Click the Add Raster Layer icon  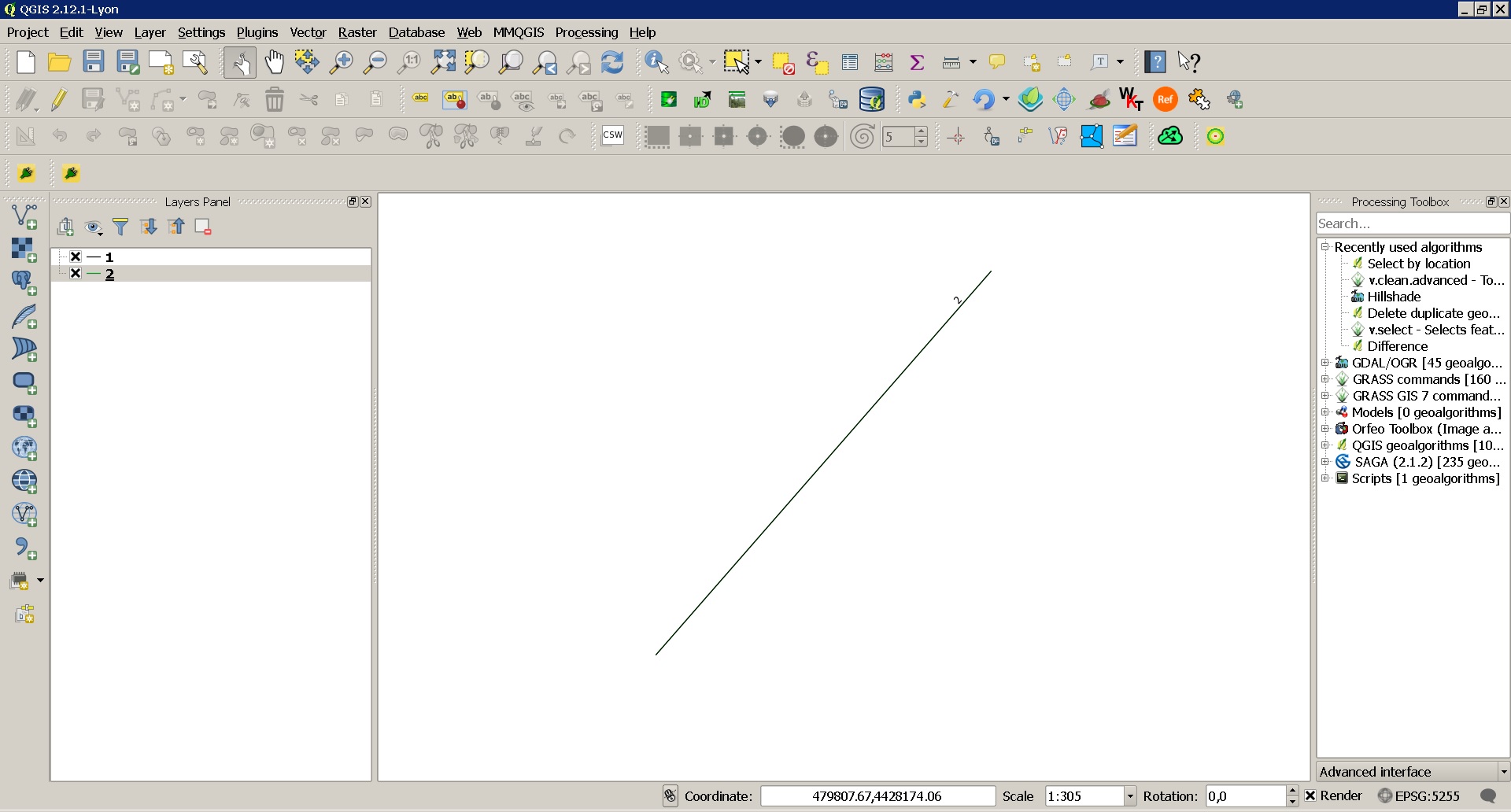(24, 249)
